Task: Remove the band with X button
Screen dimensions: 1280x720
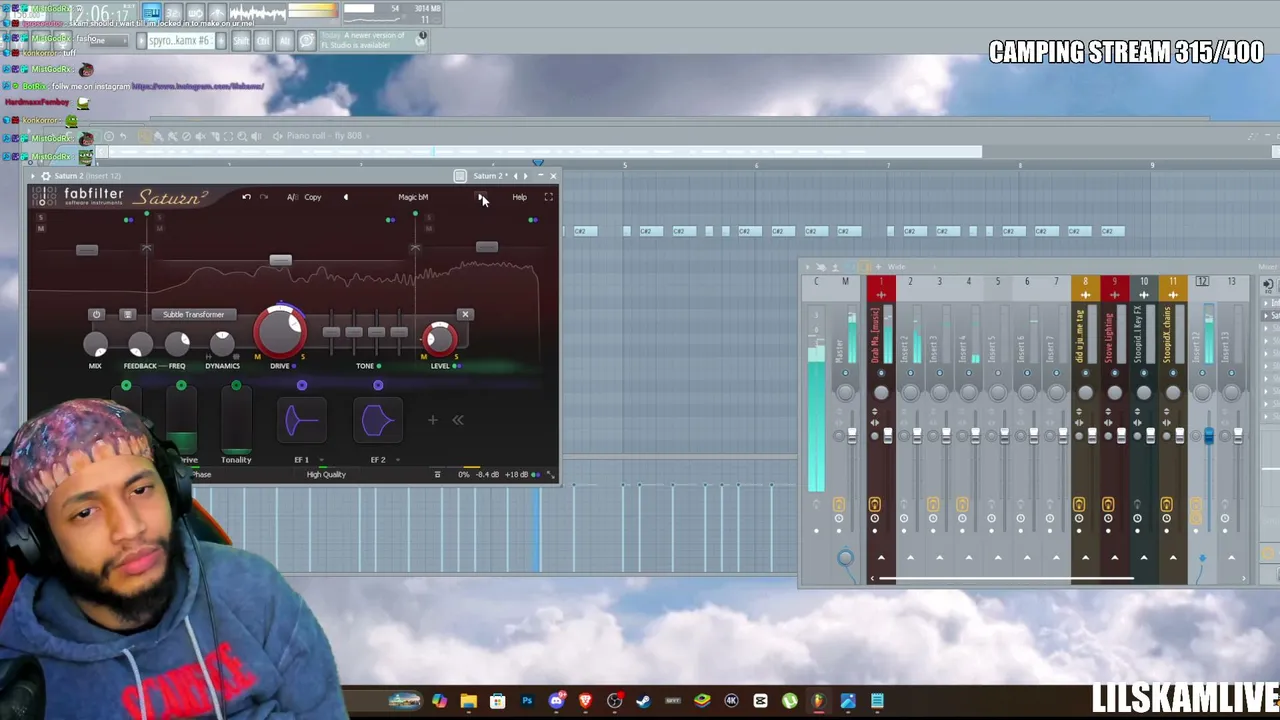Action: (465, 315)
